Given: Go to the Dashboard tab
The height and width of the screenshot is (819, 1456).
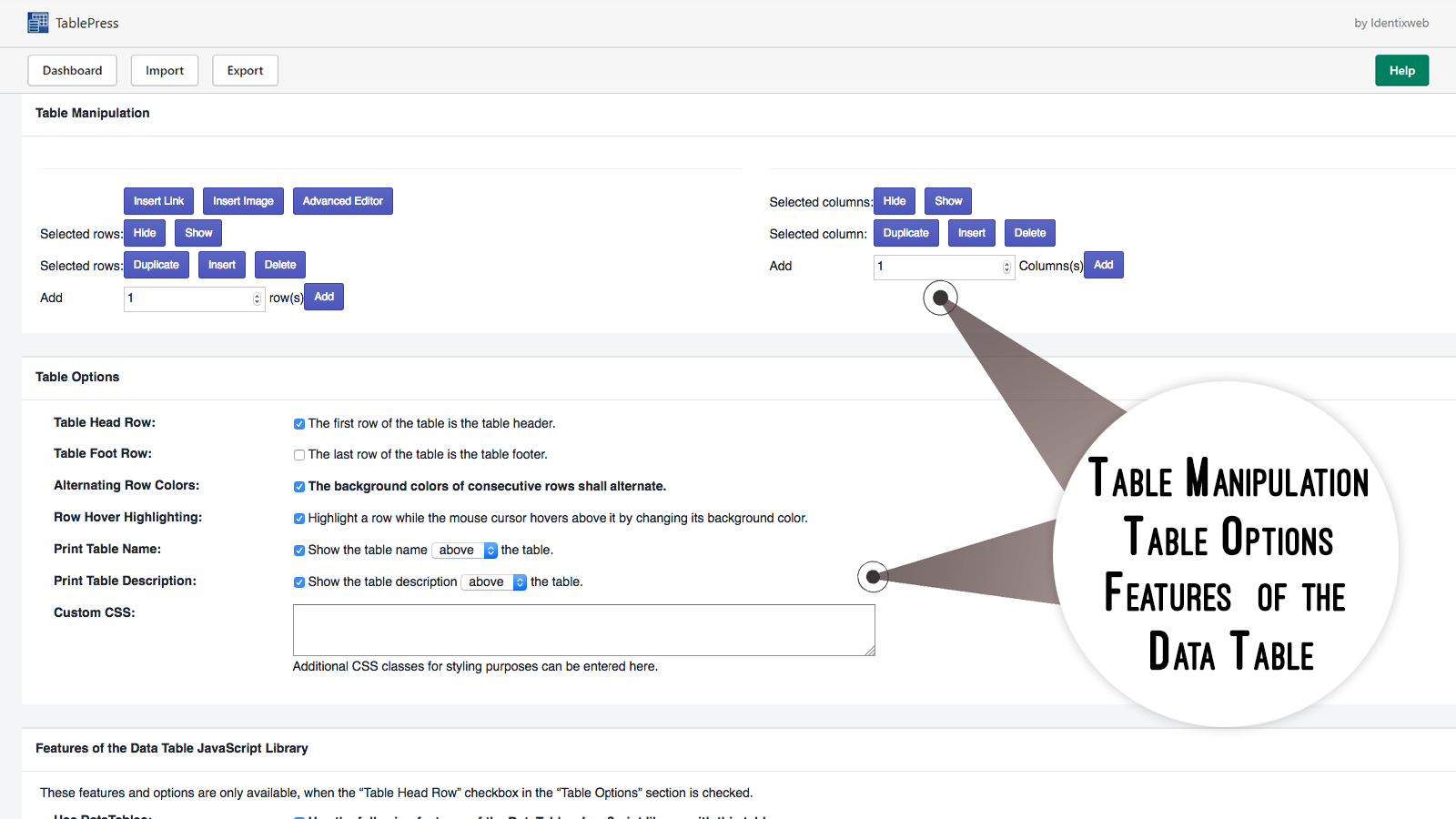Looking at the screenshot, I should (72, 70).
